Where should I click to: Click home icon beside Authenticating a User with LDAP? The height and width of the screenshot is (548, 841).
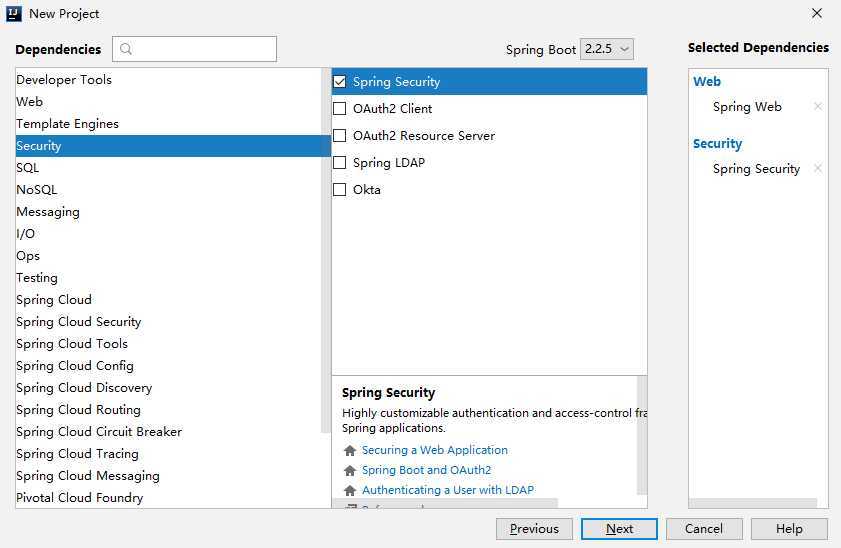tap(350, 490)
